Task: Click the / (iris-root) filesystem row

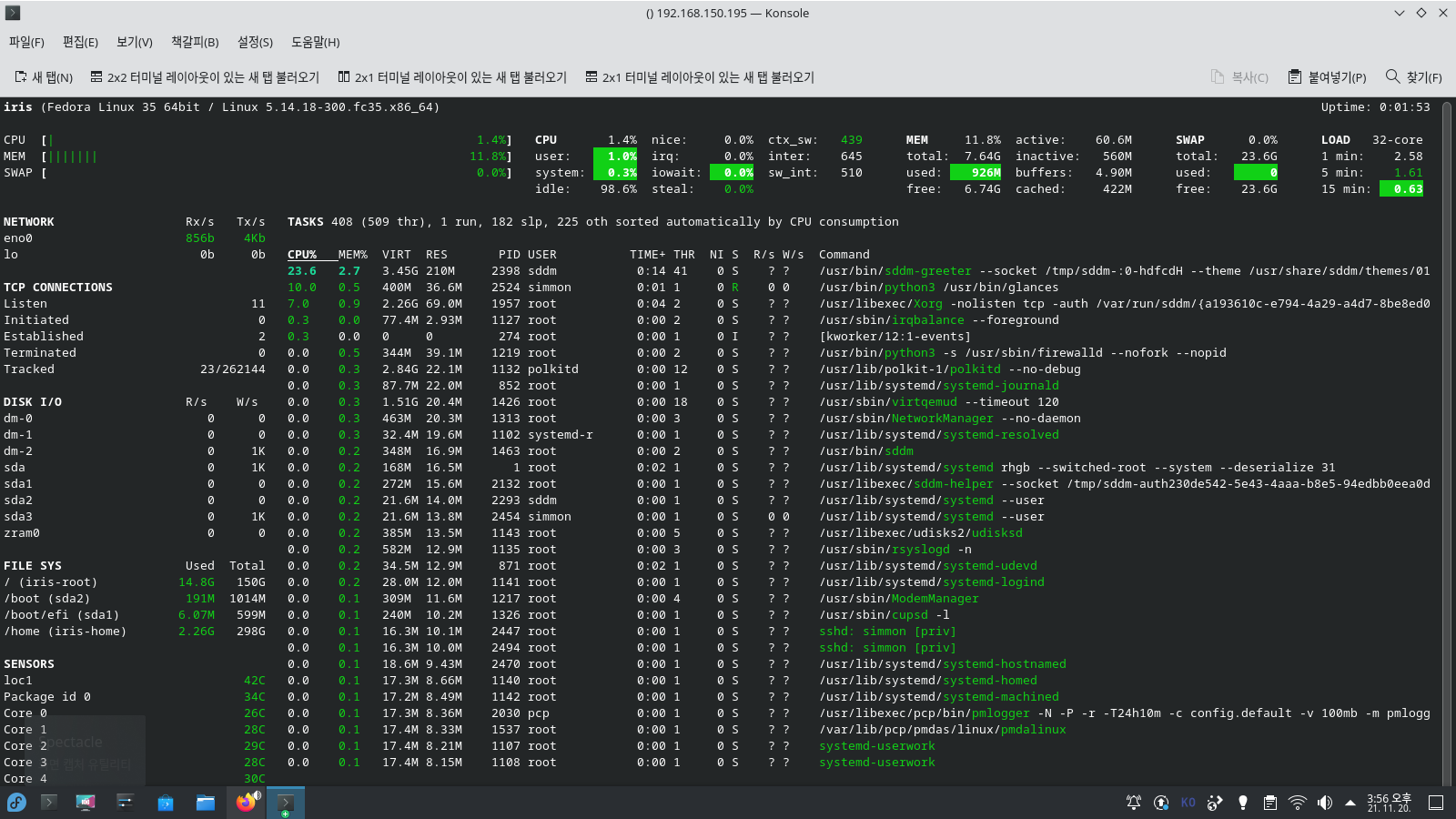Action: (135, 582)
